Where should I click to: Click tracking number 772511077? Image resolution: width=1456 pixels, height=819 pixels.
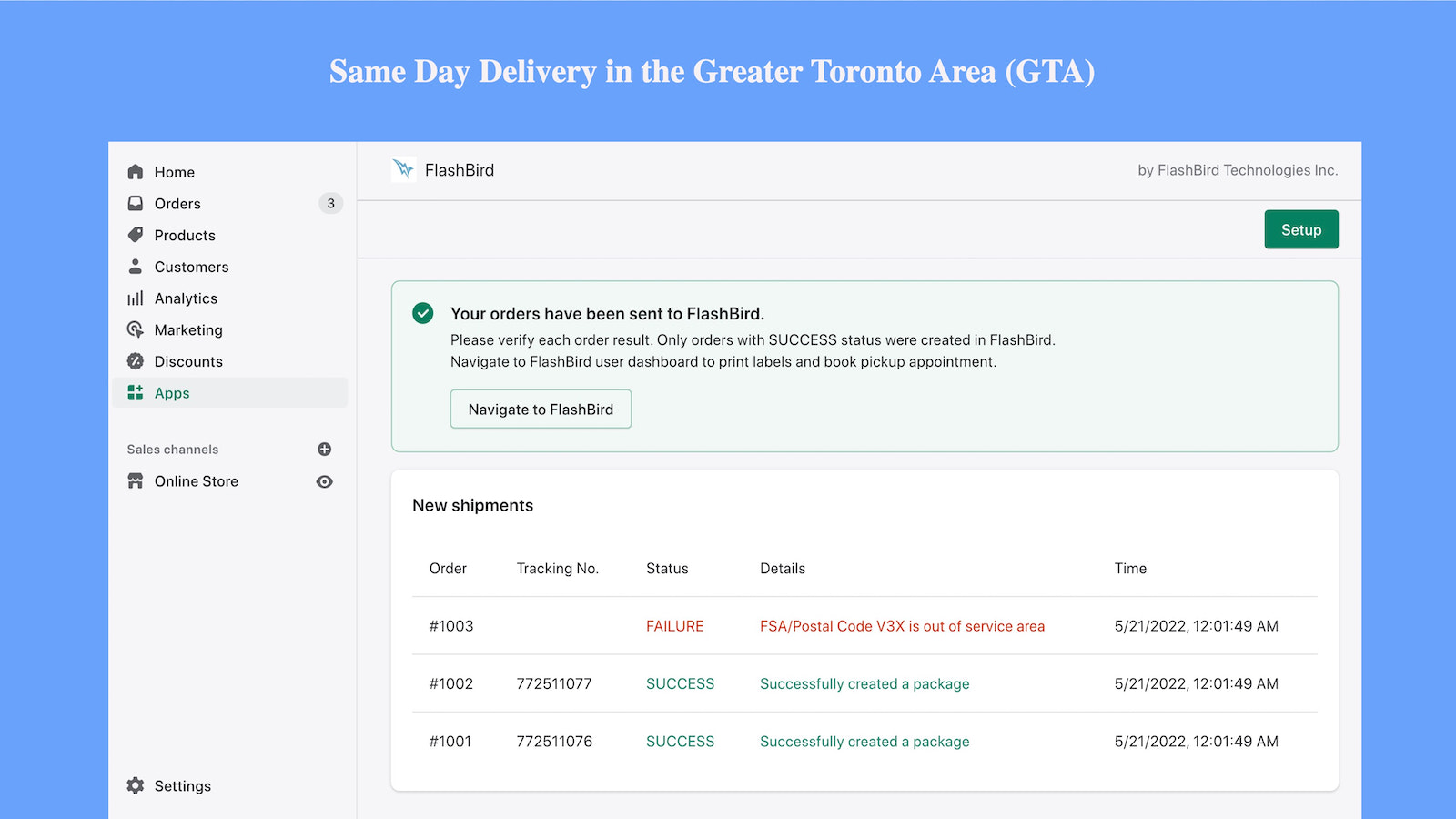point(554,683)
